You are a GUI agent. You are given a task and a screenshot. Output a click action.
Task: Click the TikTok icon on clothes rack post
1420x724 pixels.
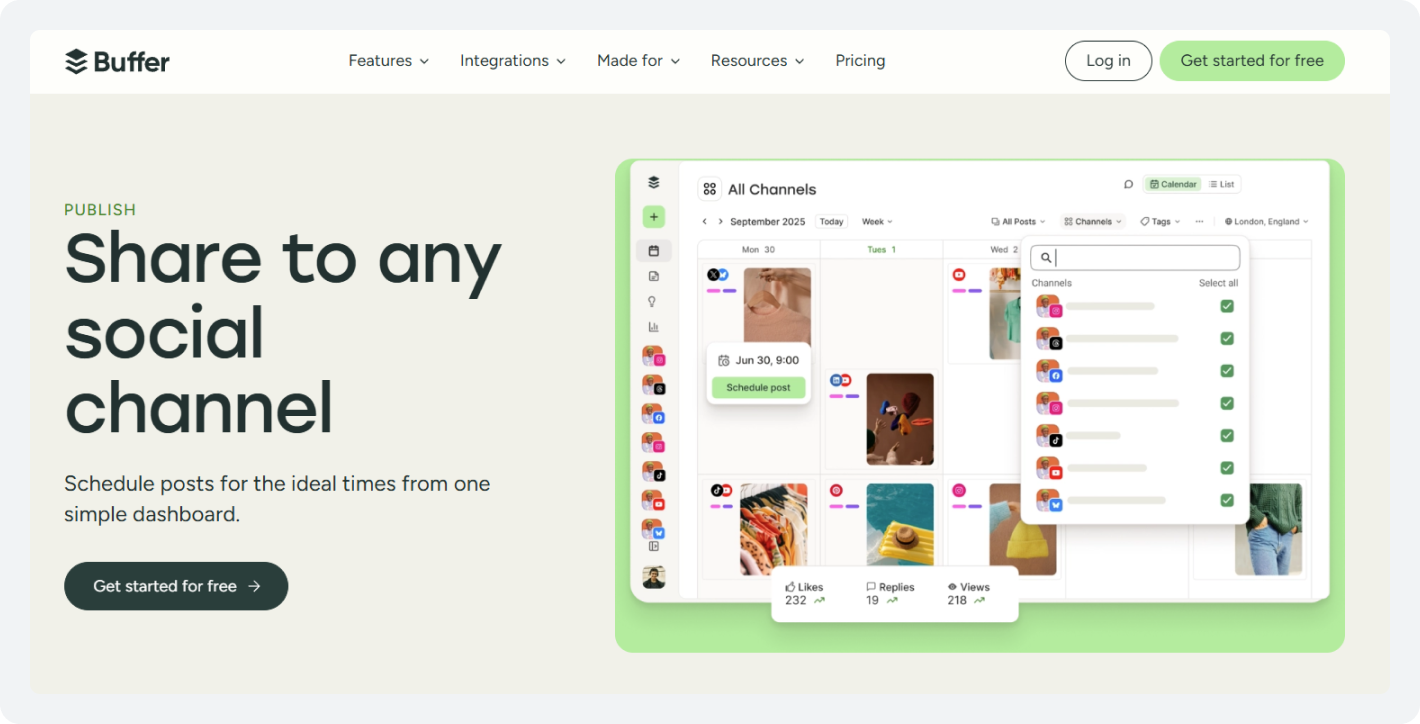[x=716, y=490]
